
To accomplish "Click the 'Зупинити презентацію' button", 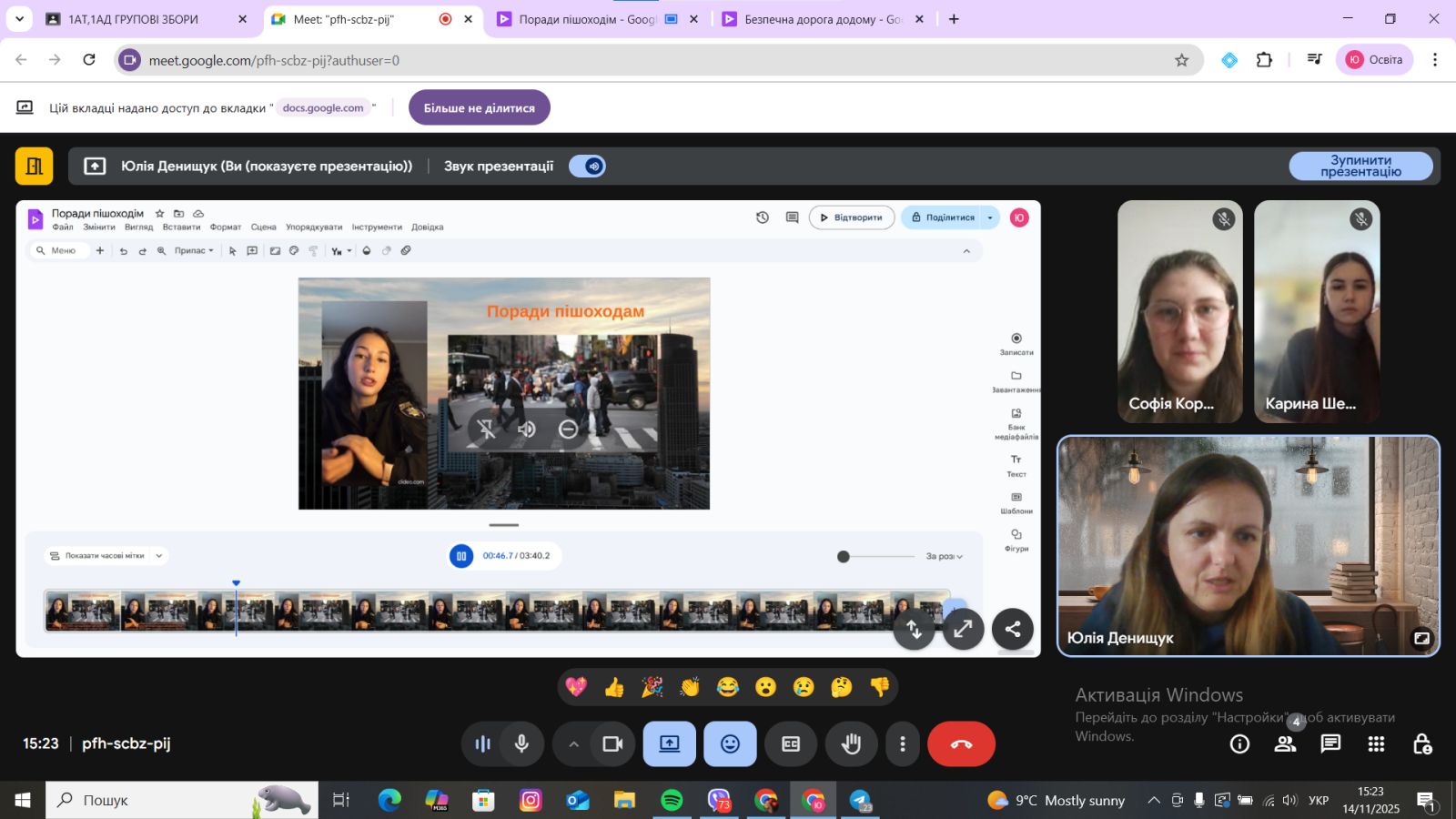I will [1360, 166].
